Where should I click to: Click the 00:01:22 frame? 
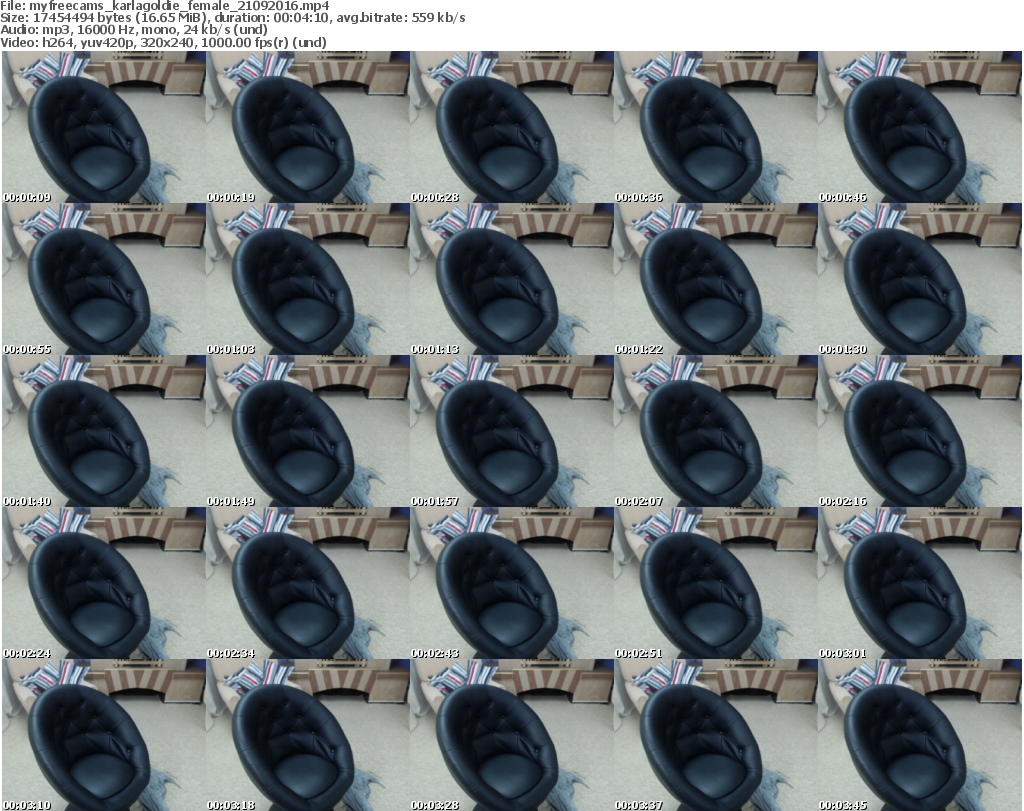(x=715, y=279)
